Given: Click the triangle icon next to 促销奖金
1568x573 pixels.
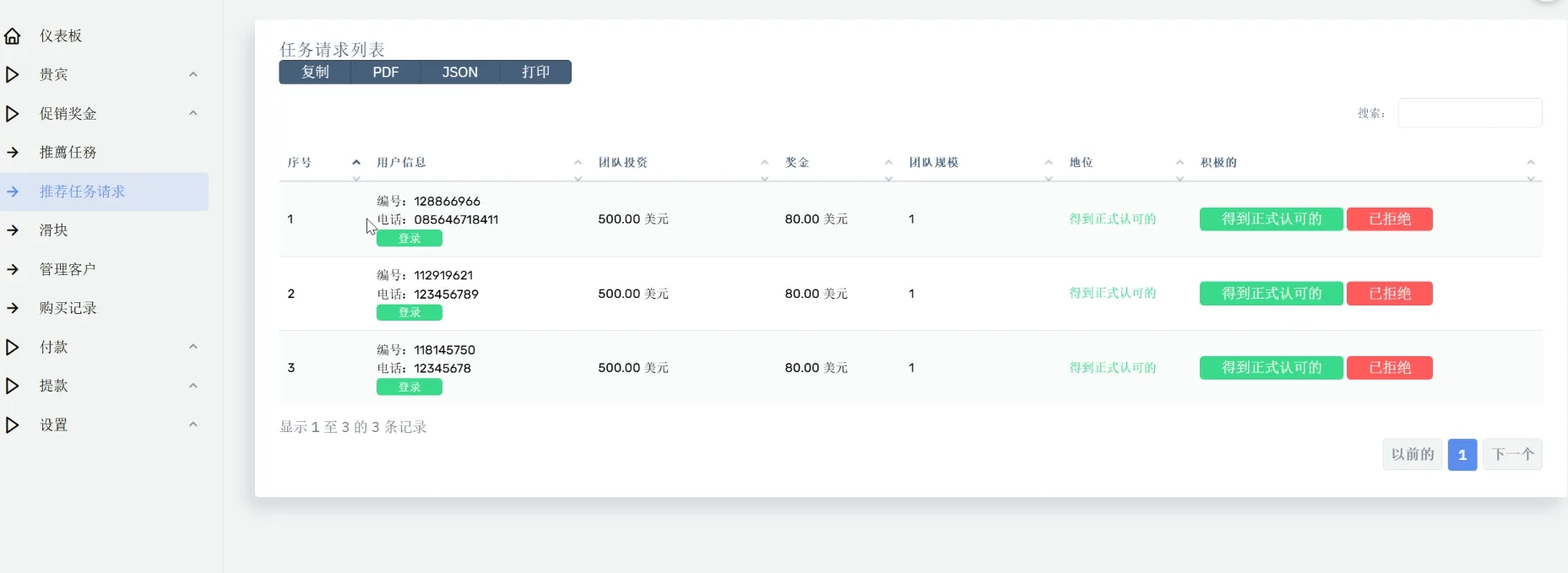Looking at the screenshot, I should pos(13,114).
